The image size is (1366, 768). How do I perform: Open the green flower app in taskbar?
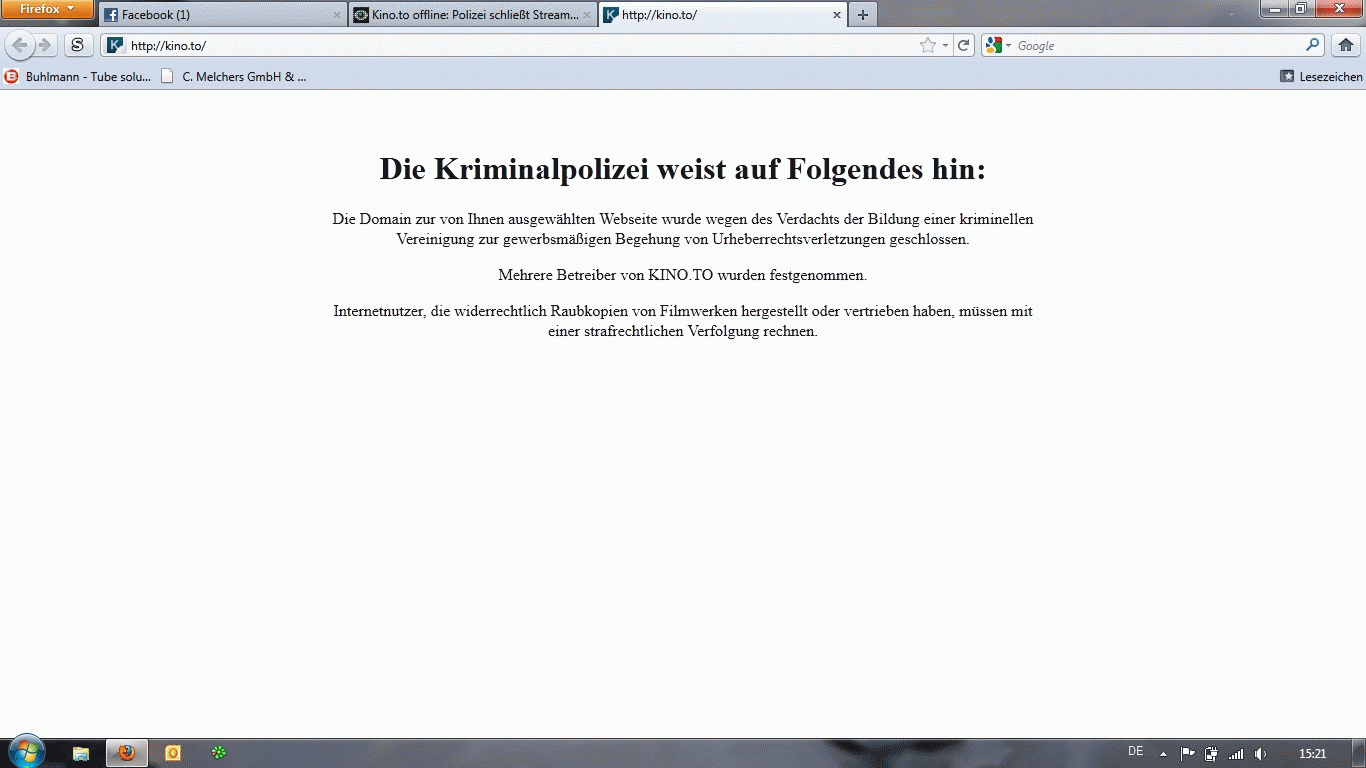click(x=219, y=753)
